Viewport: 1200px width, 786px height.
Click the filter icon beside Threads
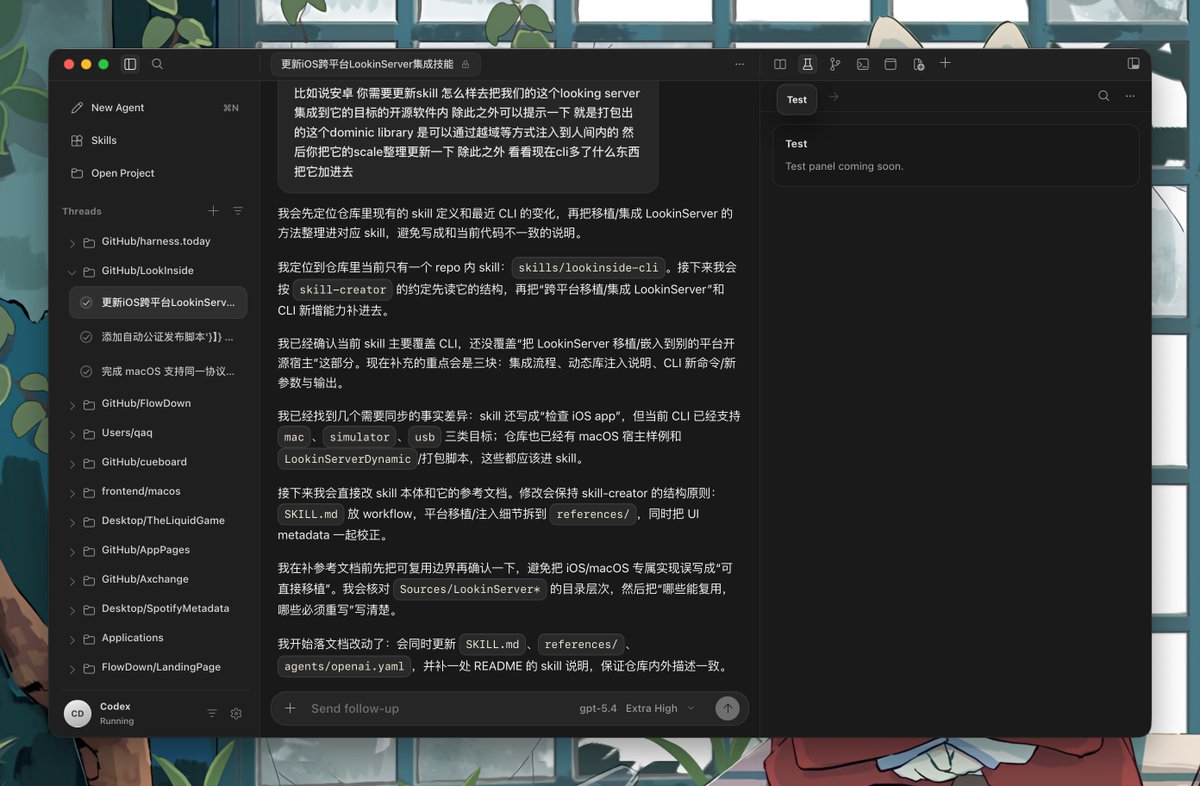[237, 211]
